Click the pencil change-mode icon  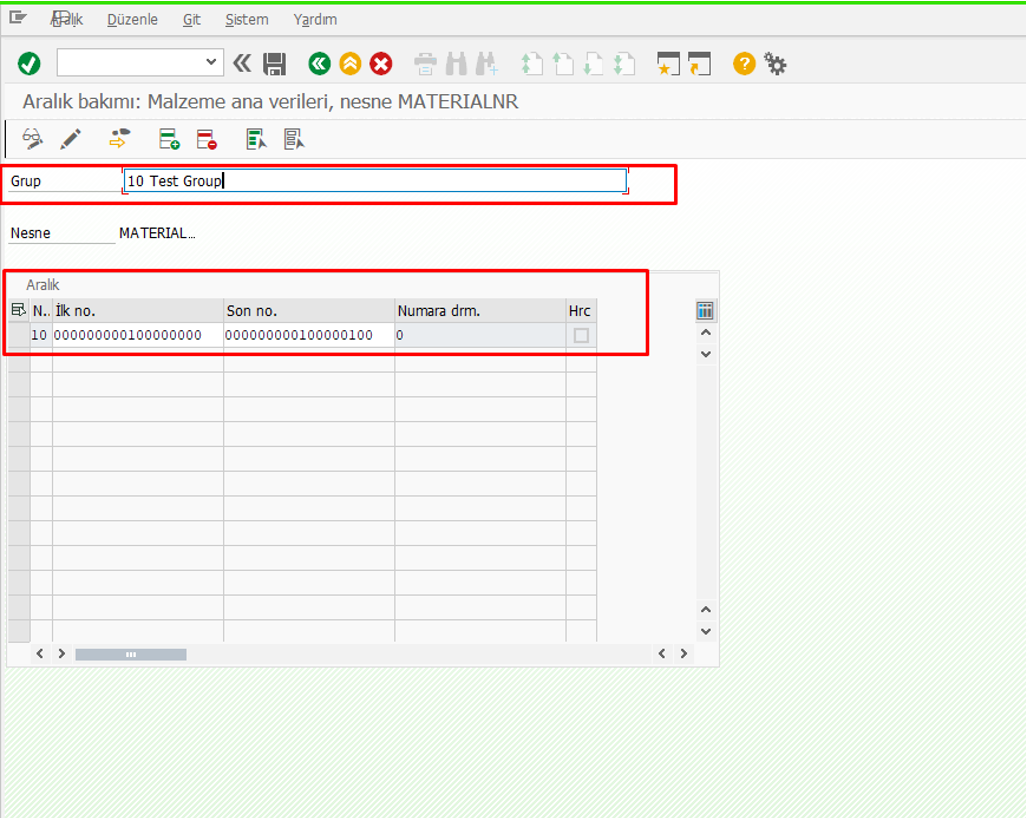pyautogui.click(x=70, y=139)
